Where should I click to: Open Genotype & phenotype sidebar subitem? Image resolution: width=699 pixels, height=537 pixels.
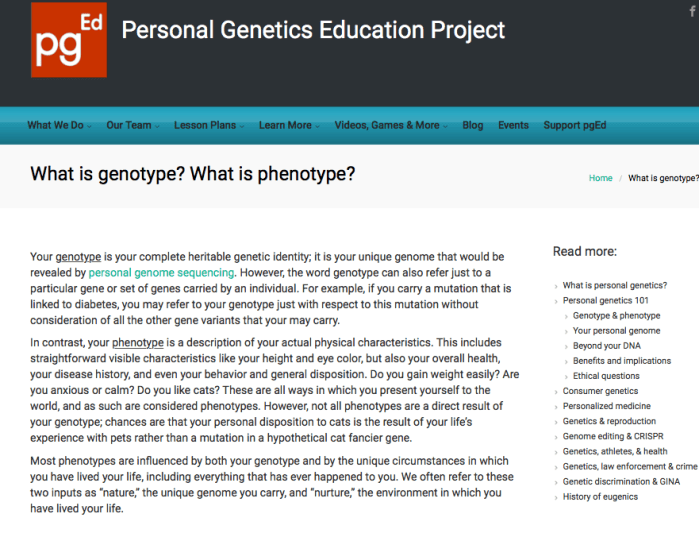click(616, 316)
